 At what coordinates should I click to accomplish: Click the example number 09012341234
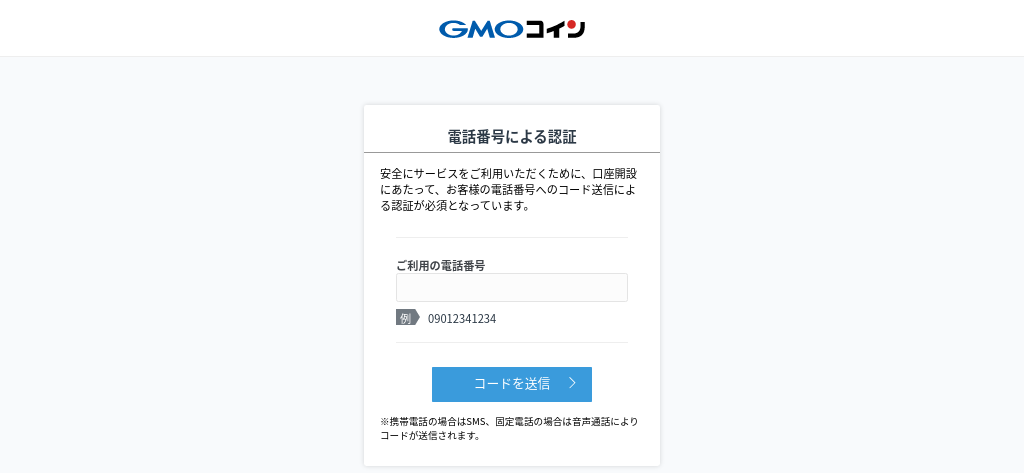(462, 319)
